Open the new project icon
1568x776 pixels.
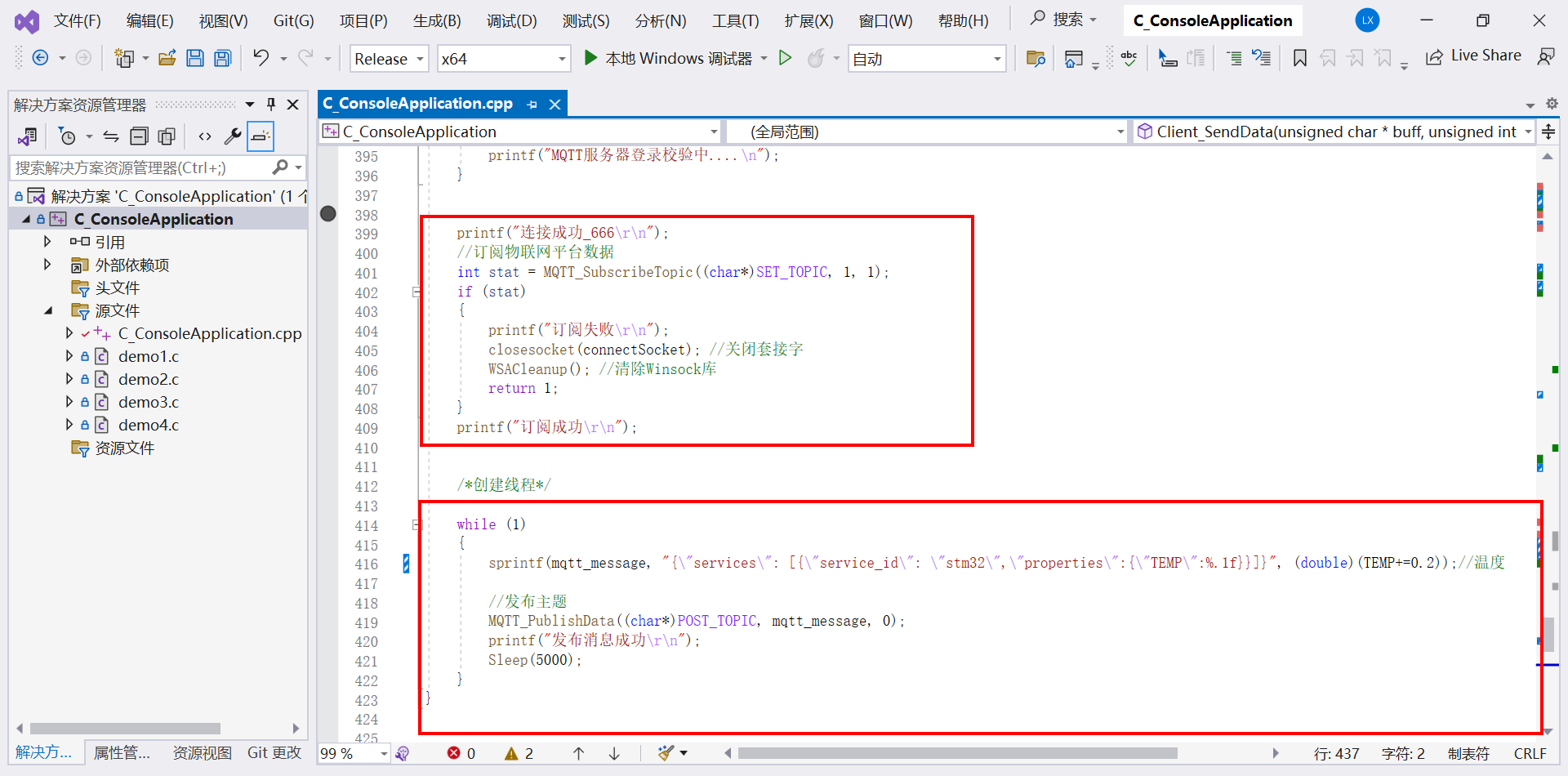(x=124, y=58)
